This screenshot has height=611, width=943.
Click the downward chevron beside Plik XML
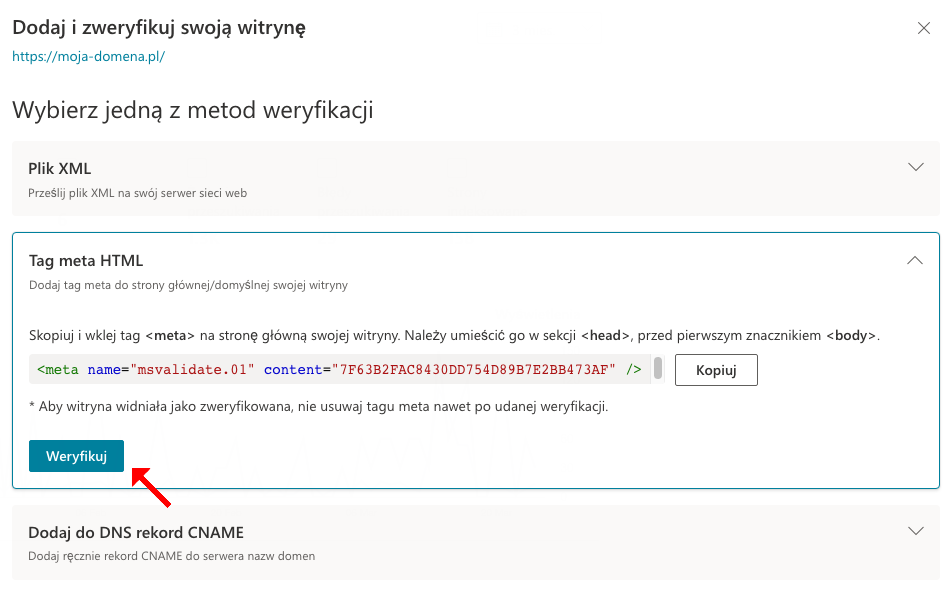click(916, 167)
